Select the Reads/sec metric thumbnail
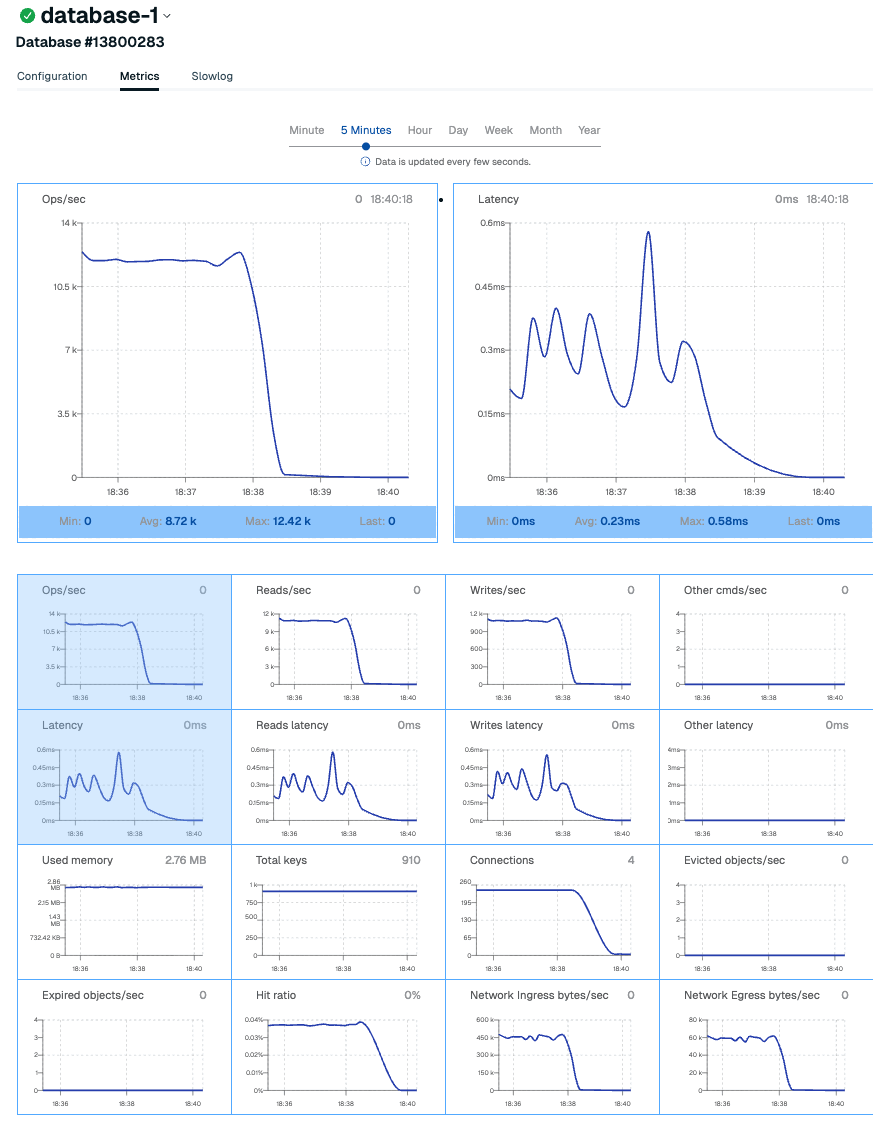Viewport: 885px width, 1131px height. [x=338, y=642]
